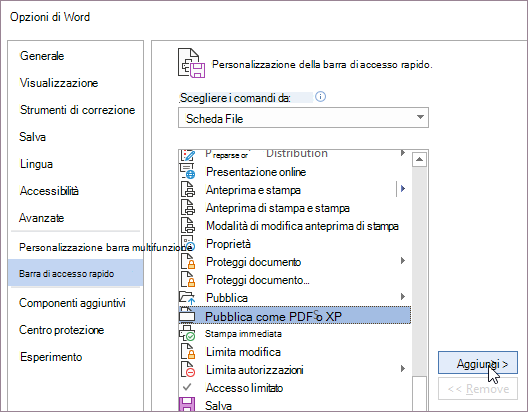
Task: Select the Presentazione online command text
Action: (256, 172)
